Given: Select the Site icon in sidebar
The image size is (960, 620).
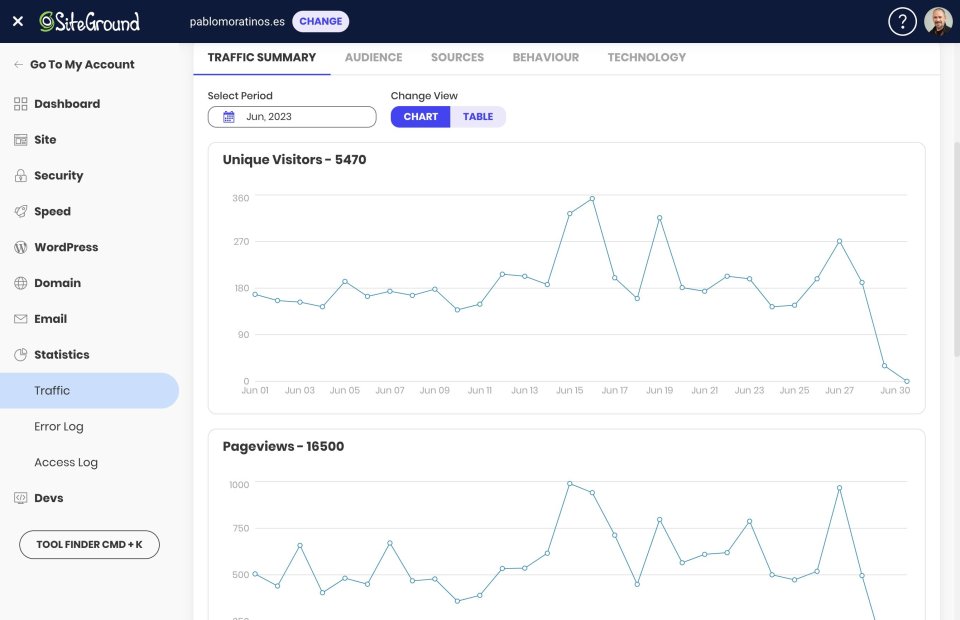Looking at the screenshot, I should click(x=21, y=140).
